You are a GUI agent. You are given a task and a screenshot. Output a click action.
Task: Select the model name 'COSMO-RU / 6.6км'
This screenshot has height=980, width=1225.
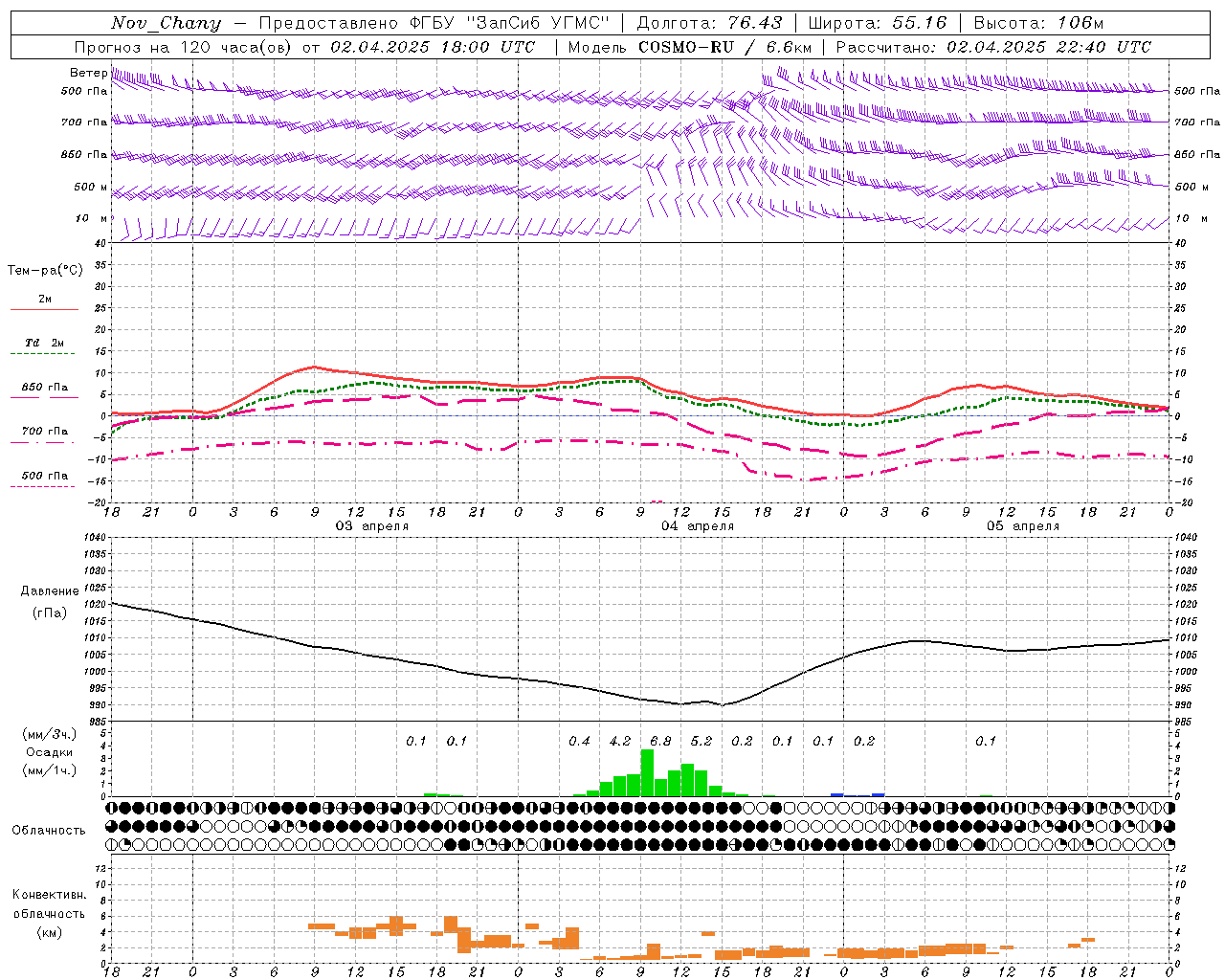725,47
